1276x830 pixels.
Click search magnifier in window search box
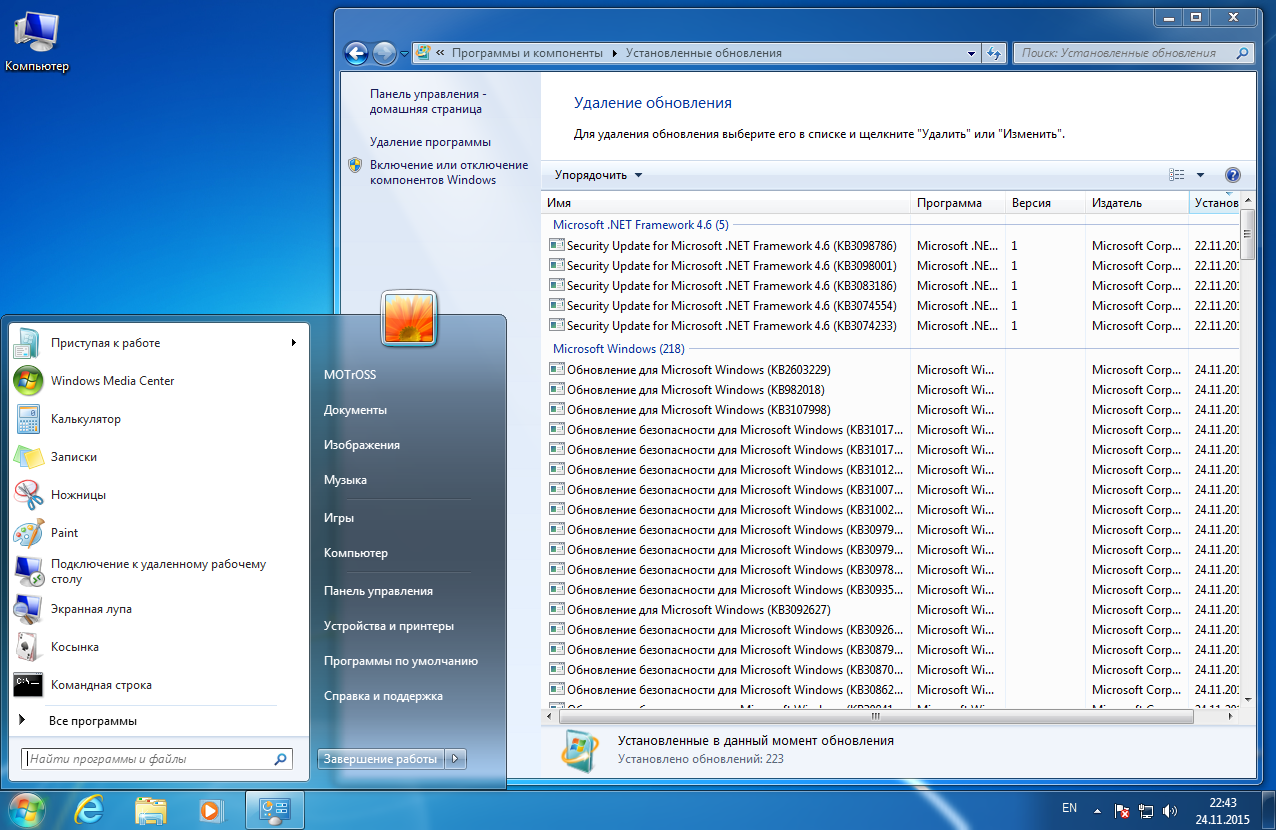coord(1242,53)
